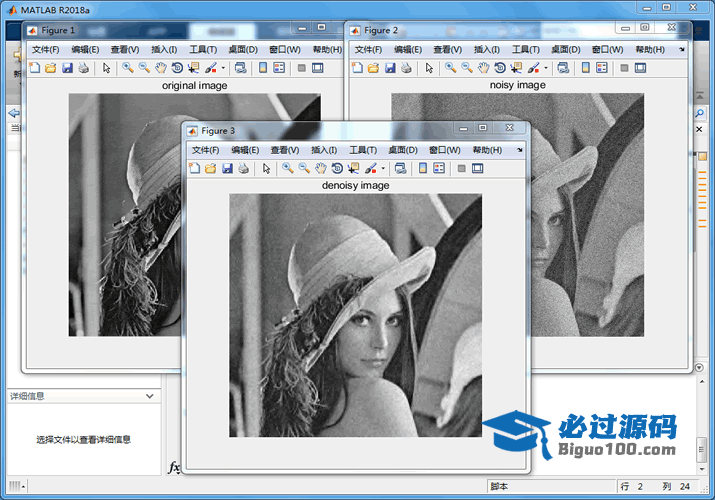Dock Figure 3 using menu bar arrow

click(x=520, y=150)
